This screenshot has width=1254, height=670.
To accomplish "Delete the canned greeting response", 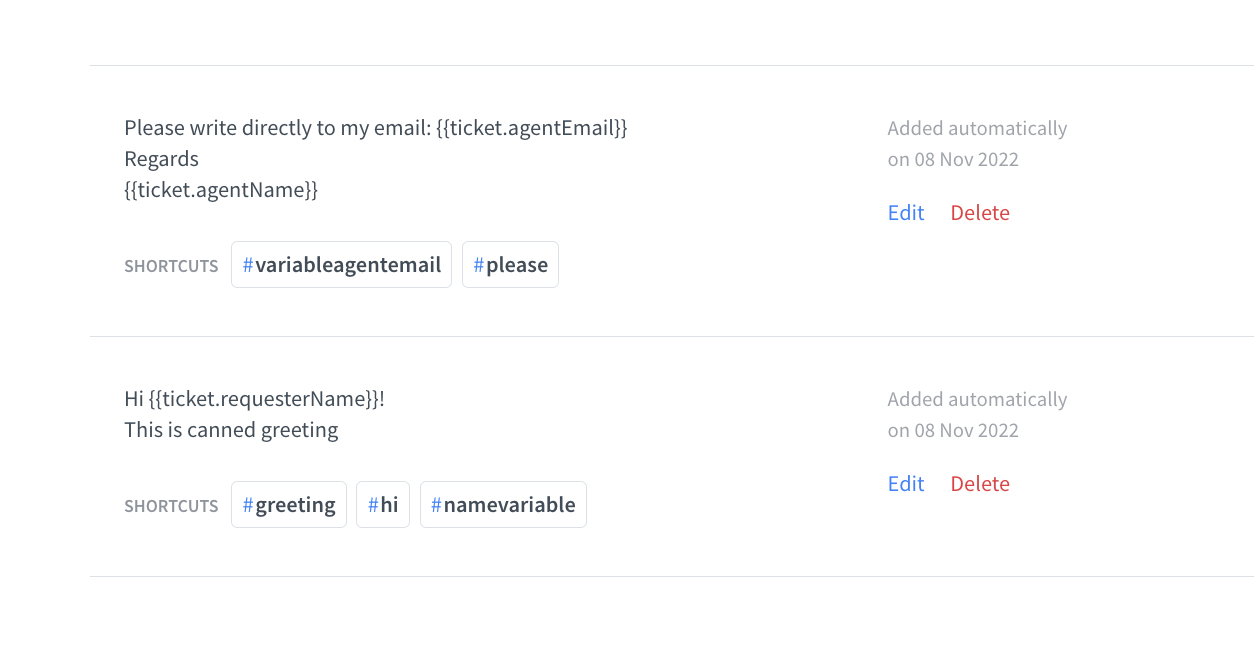I will (980, 483).
